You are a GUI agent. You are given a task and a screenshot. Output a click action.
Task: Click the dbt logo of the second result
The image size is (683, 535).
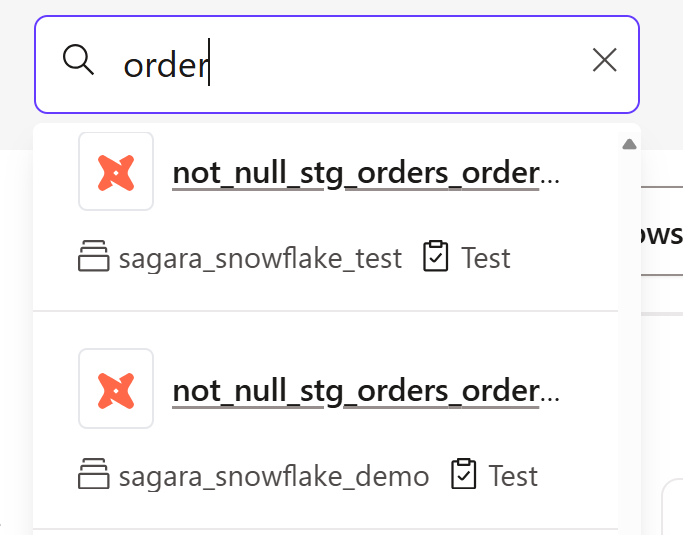(x=116, y=389)
